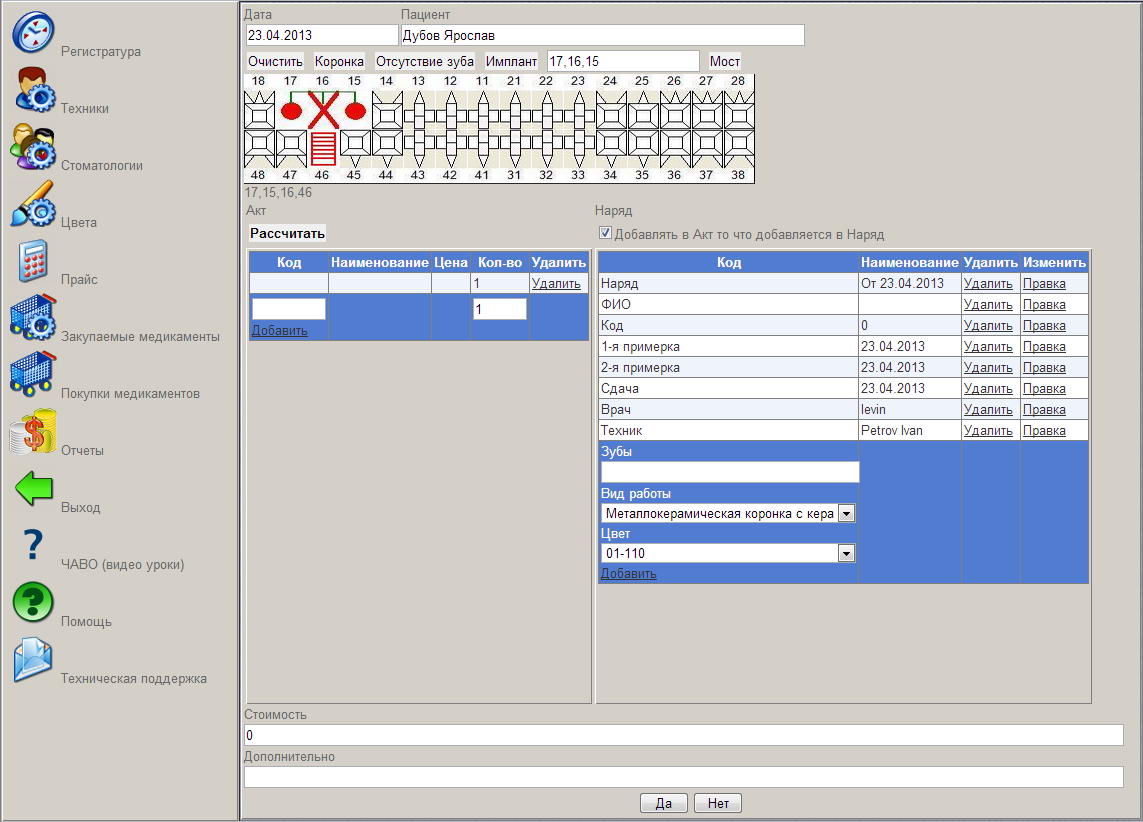Click the Да confirm button
The width and height of the screenshot is (1143, 822).
tap(663, 803)
